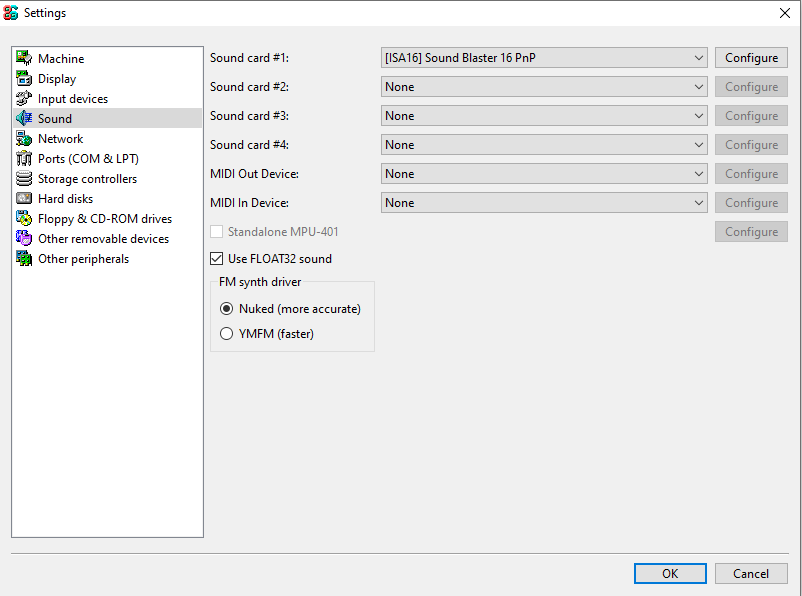802x596 pixels.
Task: Toggle Use FLOAT32 sound checkbox
Action: tap(216, 259)
